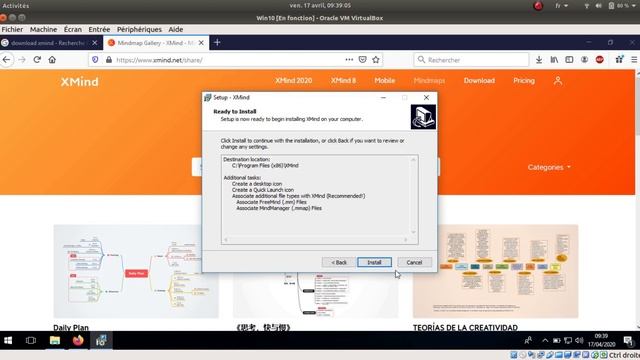This screenshot has width=640, height=360.
Task: Open Ubuntu Activités overview
Action: point(16,6)
